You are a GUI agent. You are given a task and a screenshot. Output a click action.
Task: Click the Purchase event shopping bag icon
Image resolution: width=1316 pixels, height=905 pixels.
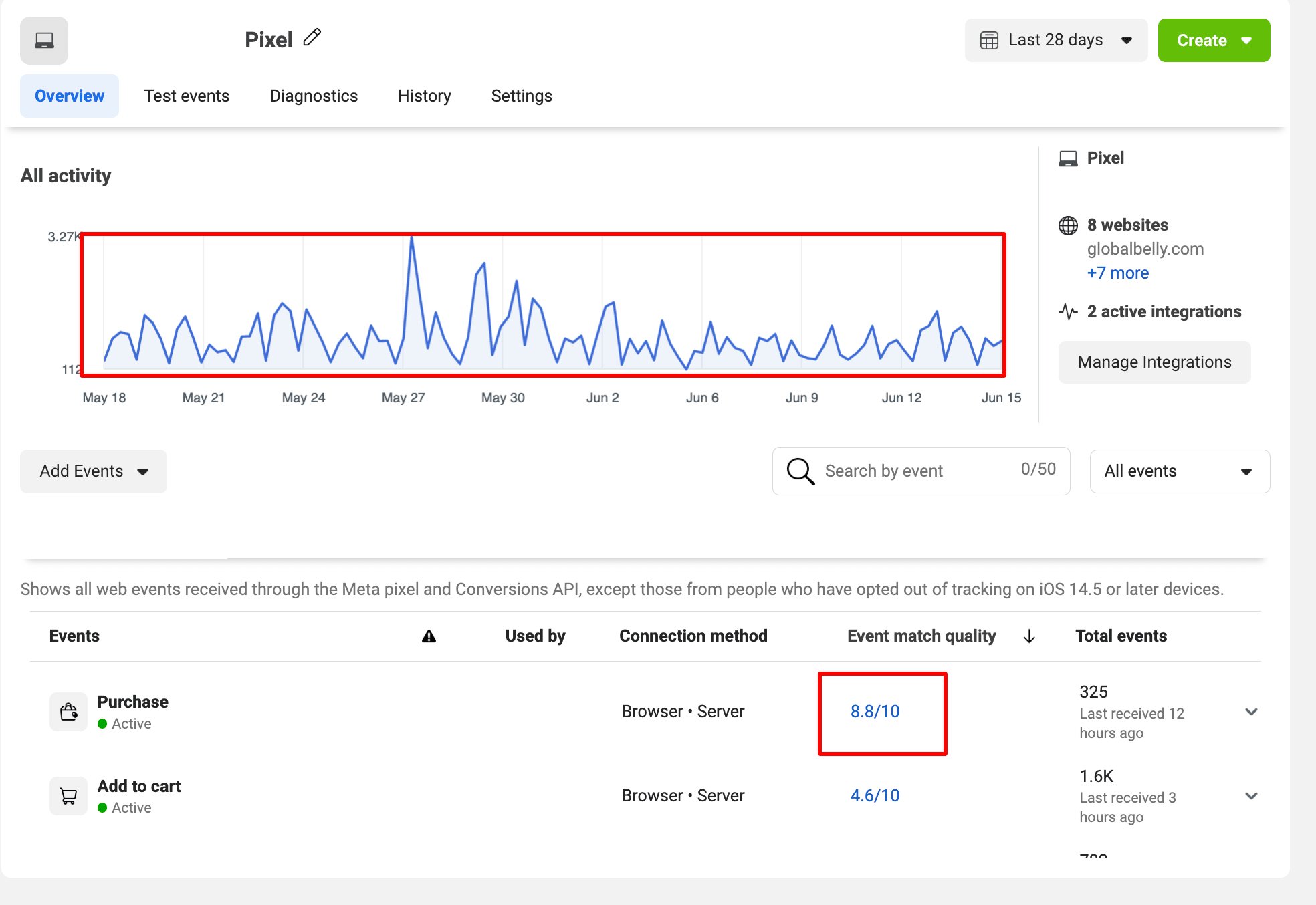click(68, 711)
